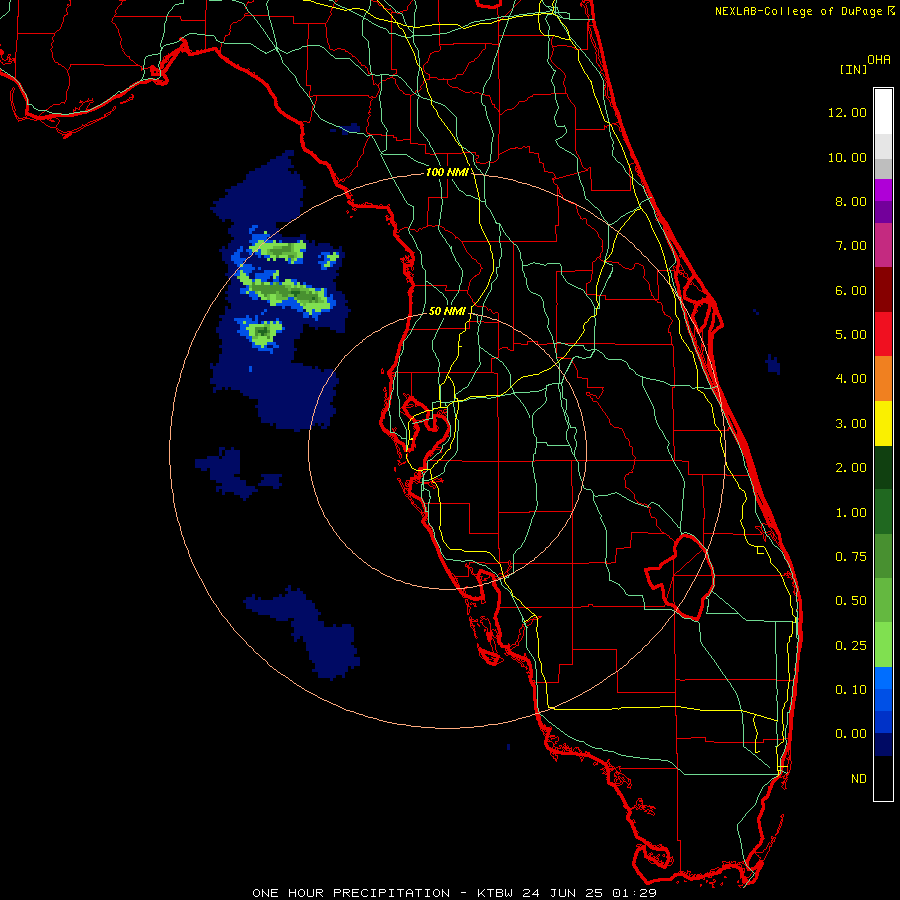
Task: Click the lime green 0.25 legend block
Action: 883,645
